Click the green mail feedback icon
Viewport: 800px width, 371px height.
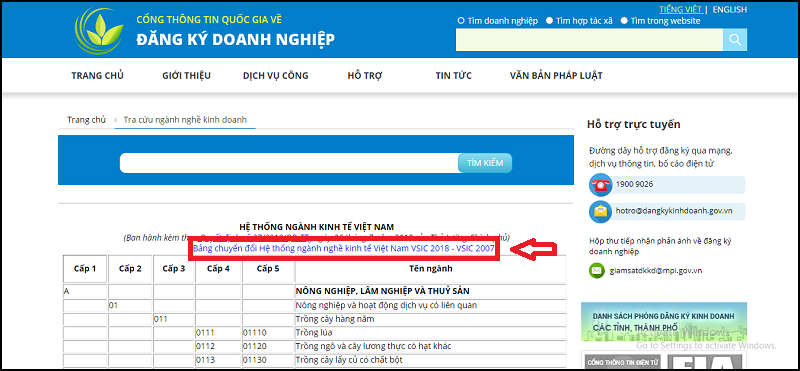click(597, 270)
